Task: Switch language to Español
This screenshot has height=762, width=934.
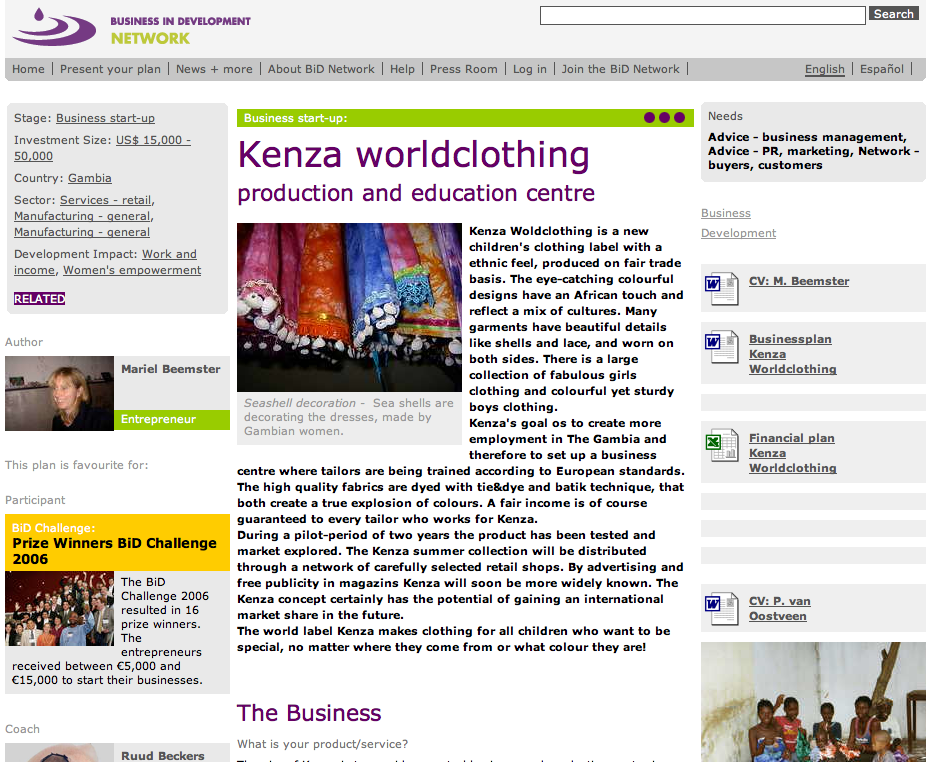Action: tap(881, 69)
